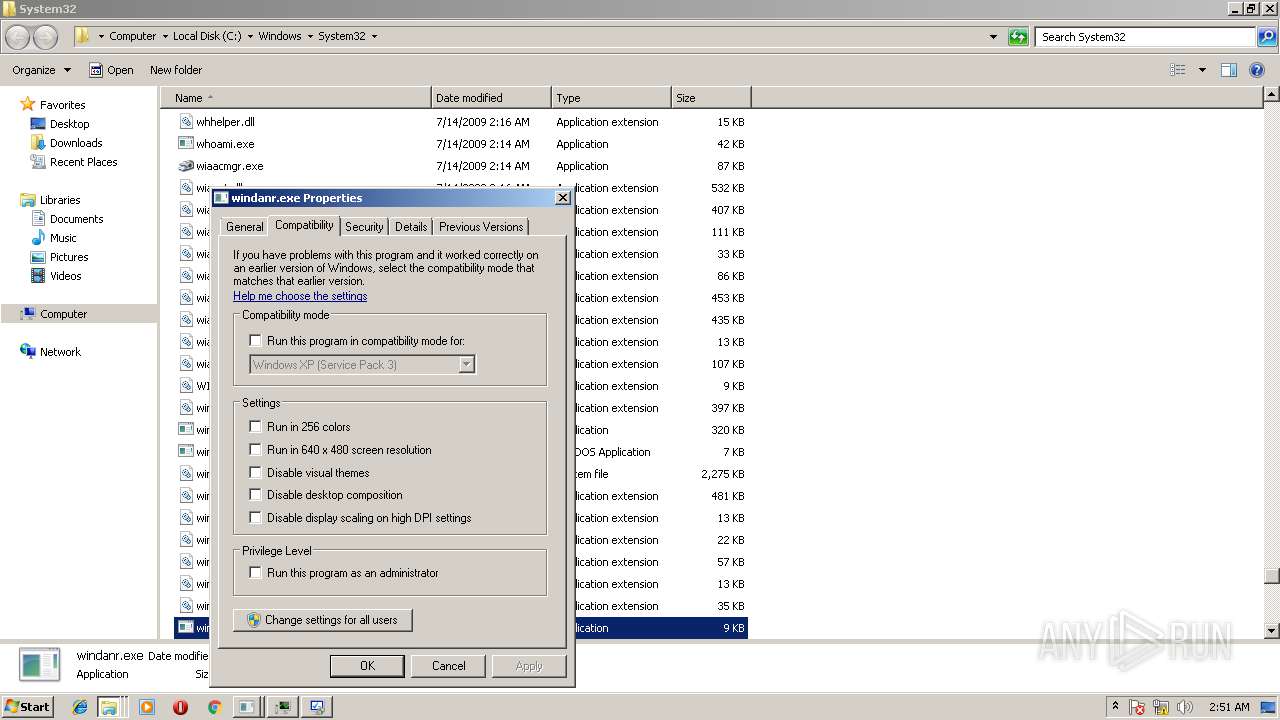Check Disable desktop composition

coord(255,495)
